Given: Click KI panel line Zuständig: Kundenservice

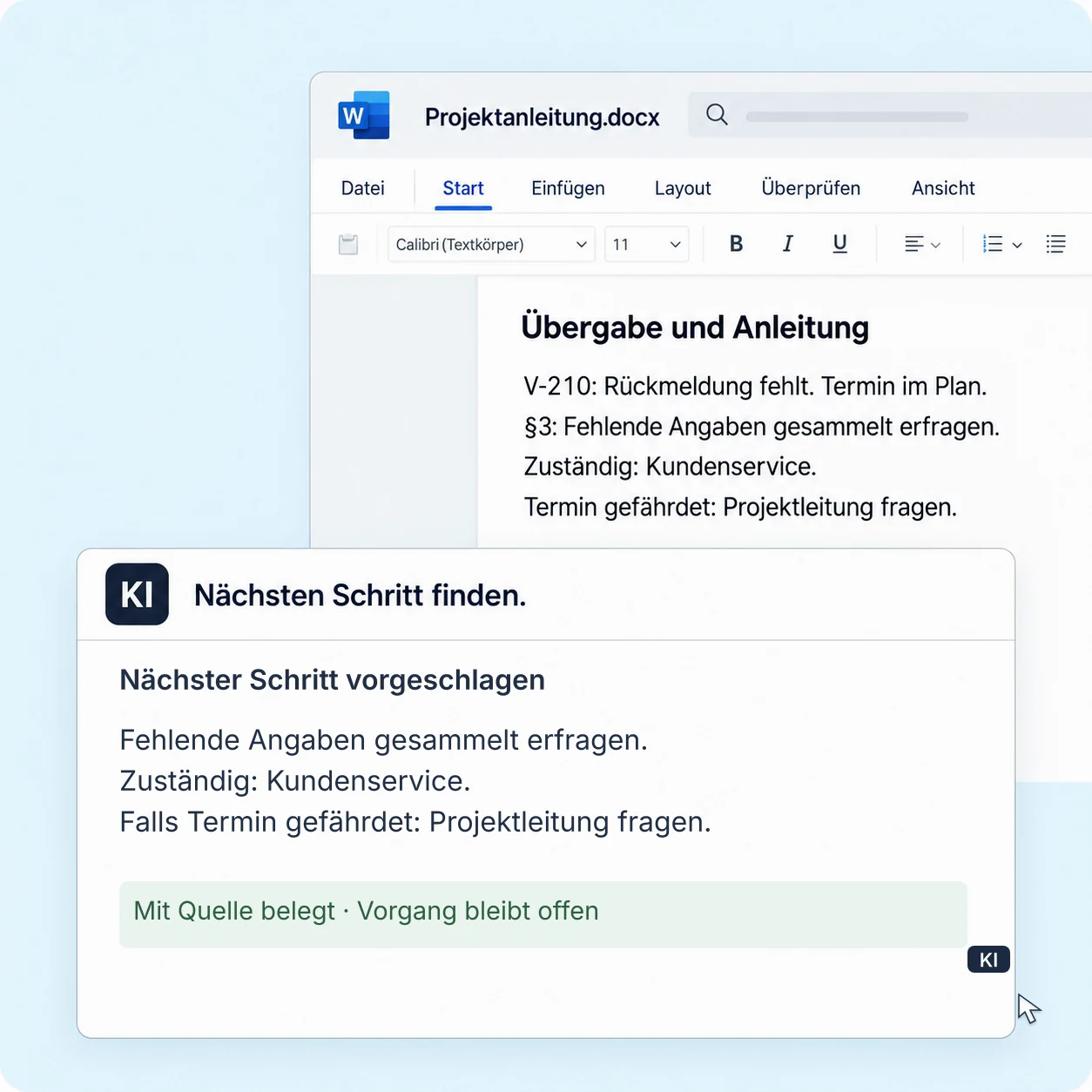Looking at the screenshot, I should tap(294, 781).
